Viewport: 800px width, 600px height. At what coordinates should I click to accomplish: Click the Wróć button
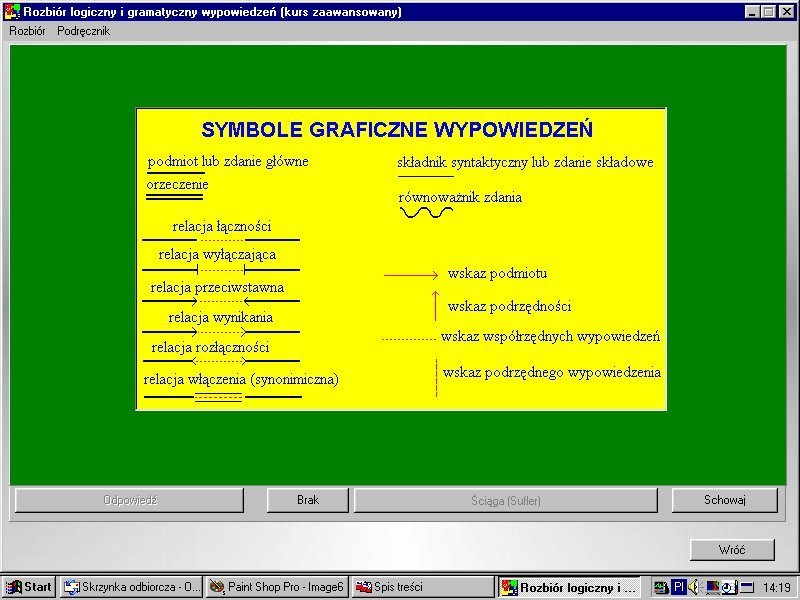pos(732,550)
